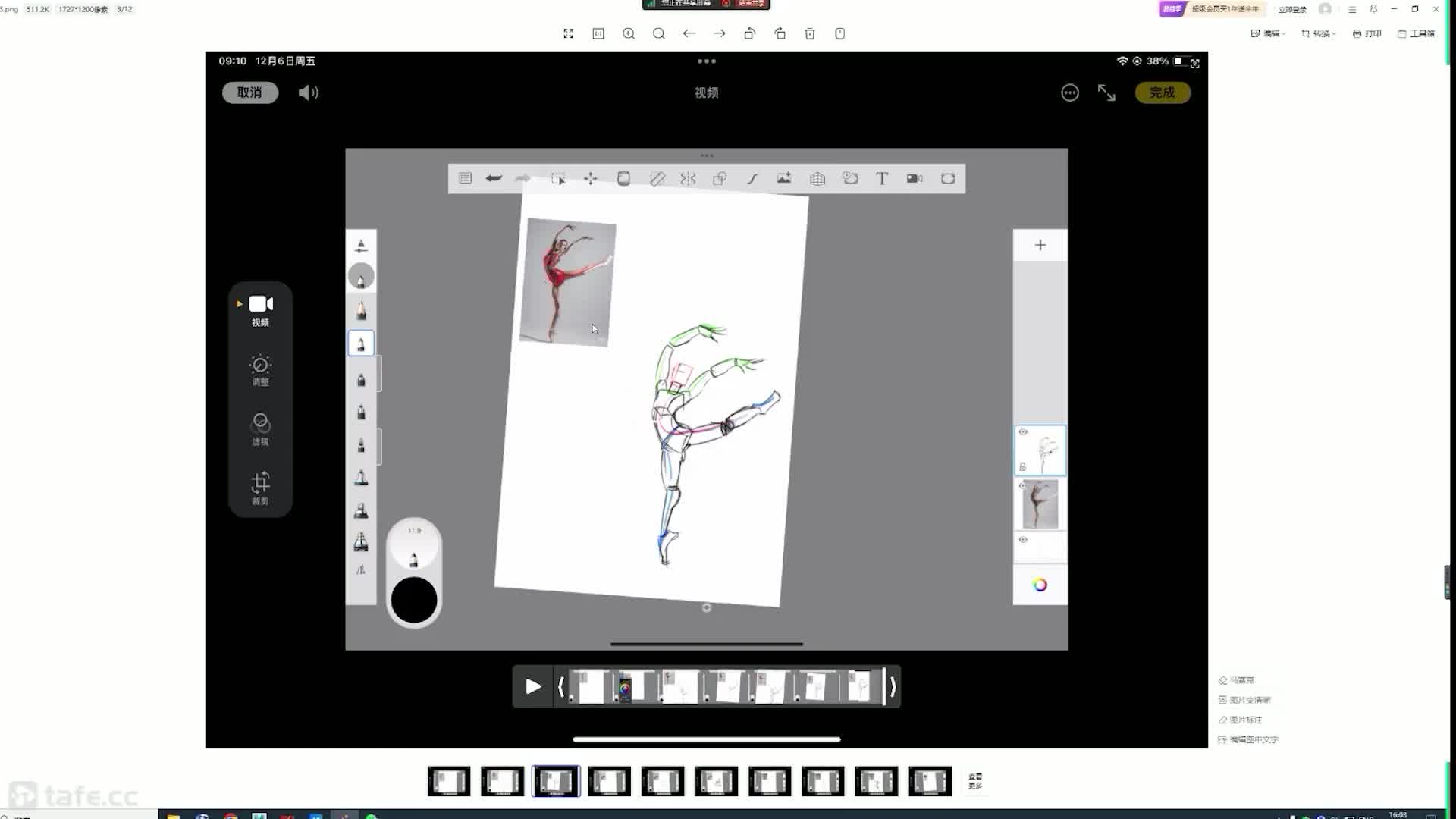The image size is (1456, 819).
Task: Redo with the greyed right arrow in drawing toolbar
Action: (x=522, y=178)
